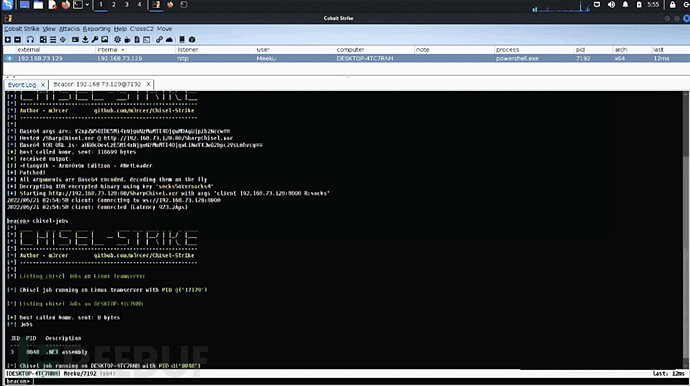Close the Beacon 192.168.73.129@7192 tab
The width and height of the screenshot is (690, 386).
point(148,84)
